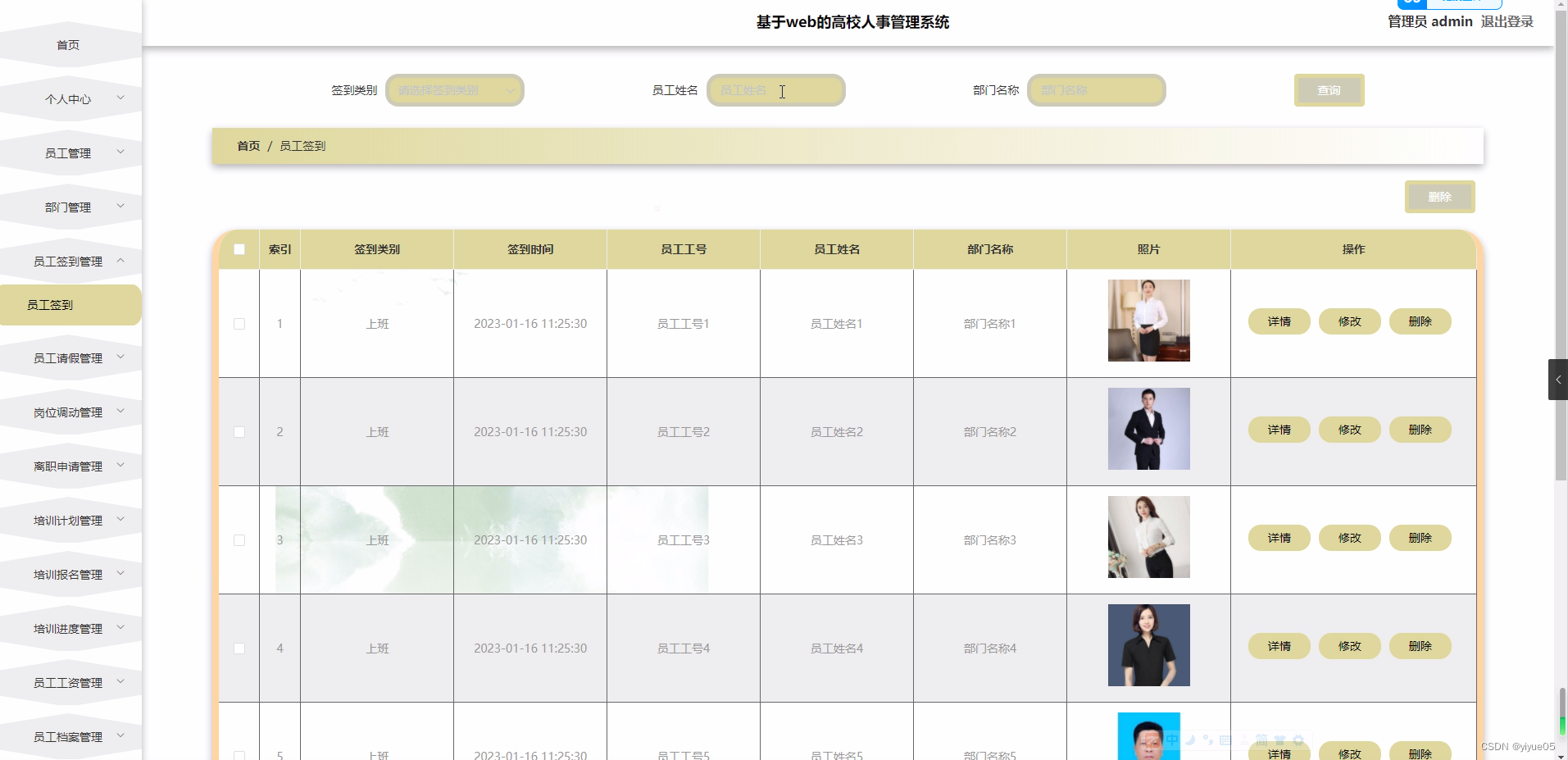Open the 培训报名管理 sidebar menu
The image size is (1568, 760).
pyautogui.click(x=69, y=575)
